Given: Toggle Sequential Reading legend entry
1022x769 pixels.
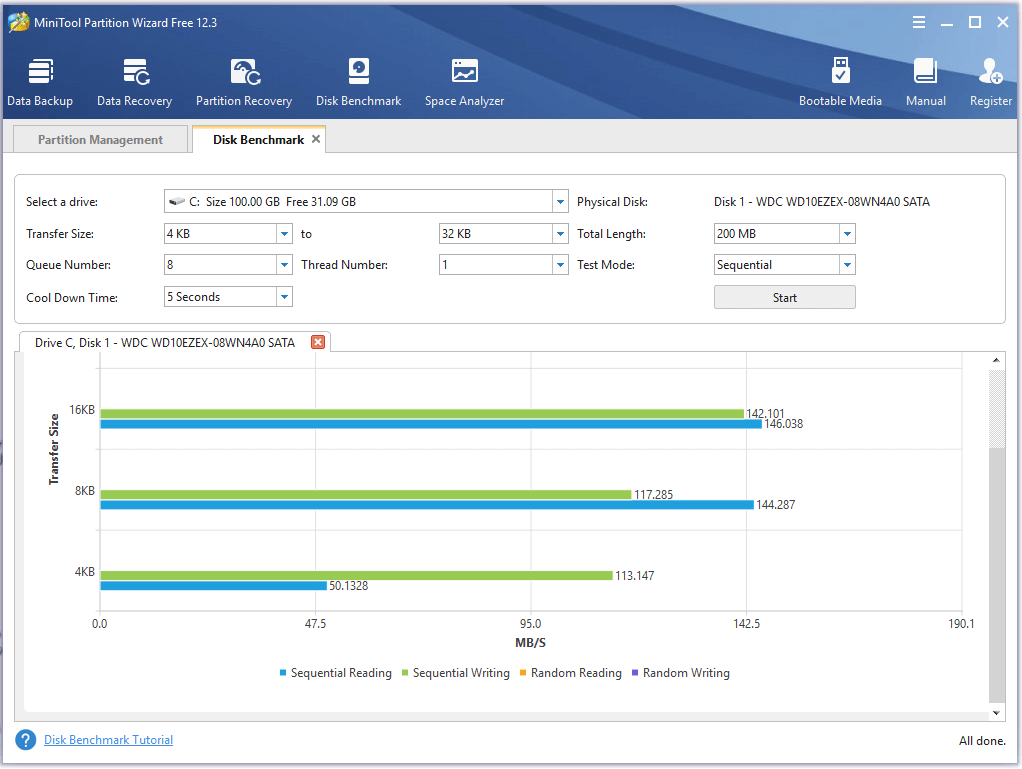Looking at the screenshot, I should [335, 673].
